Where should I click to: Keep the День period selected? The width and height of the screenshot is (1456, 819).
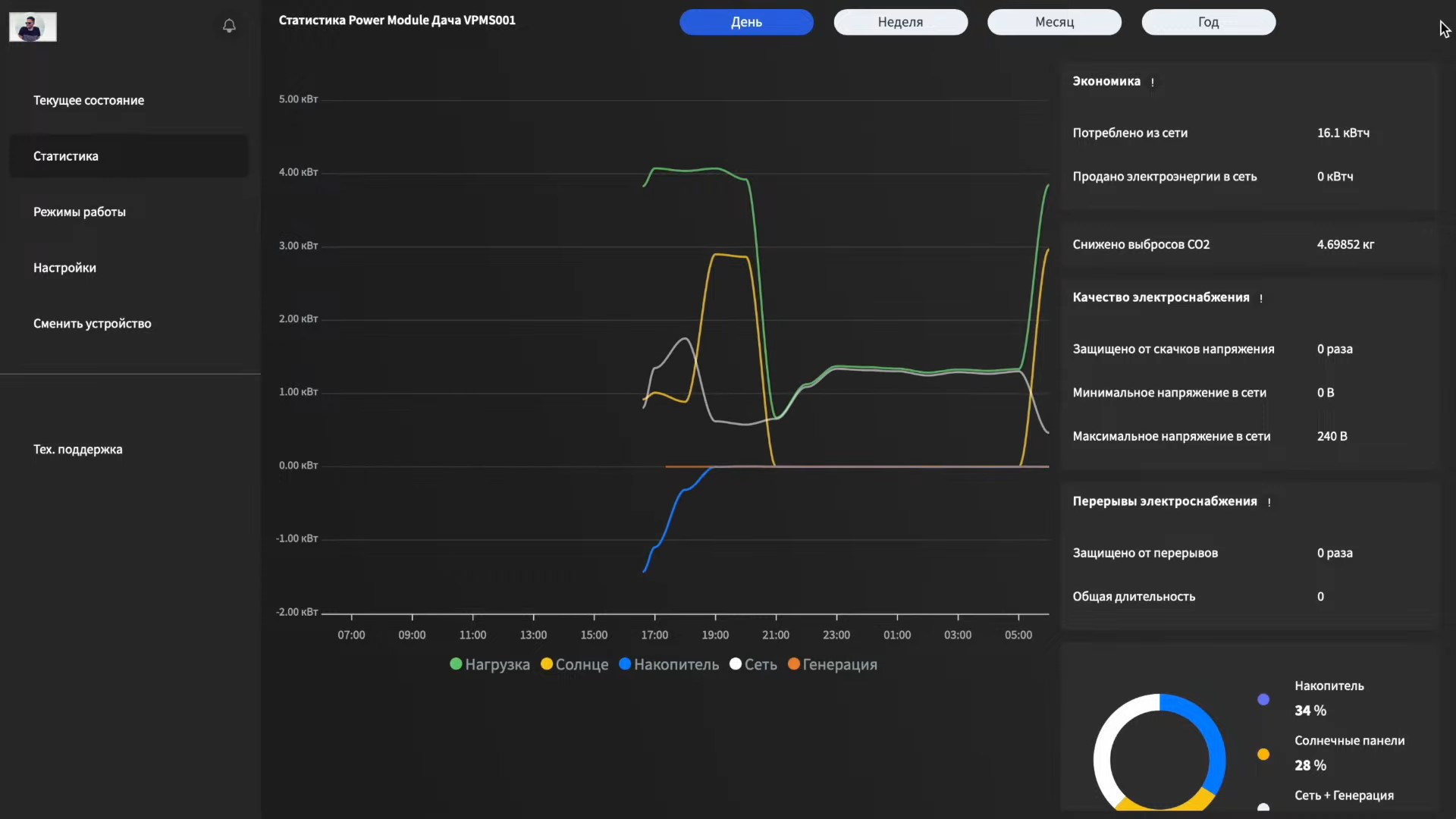[746, 22]
